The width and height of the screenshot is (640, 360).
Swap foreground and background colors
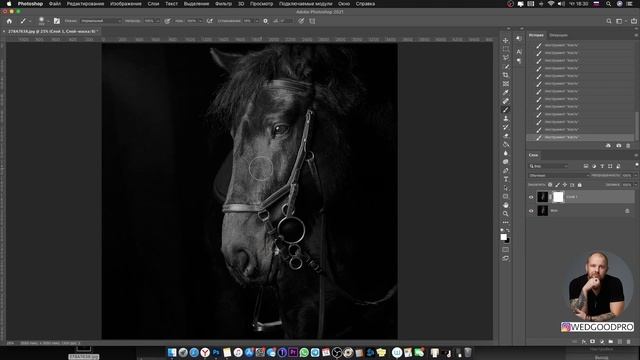[x=508, y=231]
